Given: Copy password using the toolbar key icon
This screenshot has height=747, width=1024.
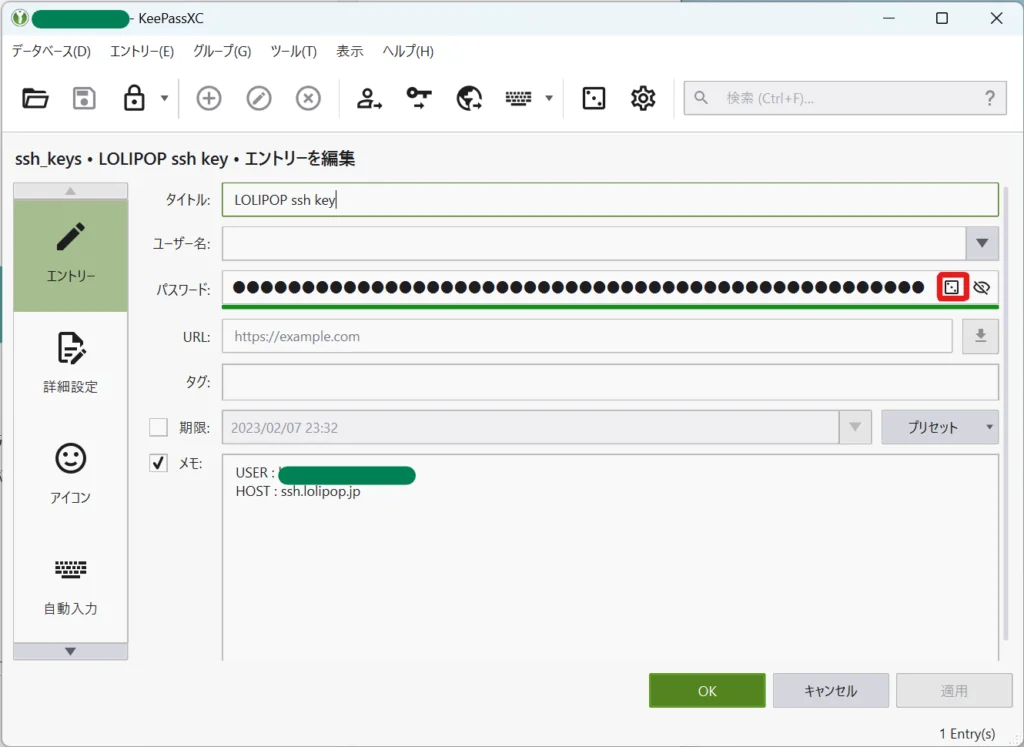Looking at the screenshot, I should 419,98.
